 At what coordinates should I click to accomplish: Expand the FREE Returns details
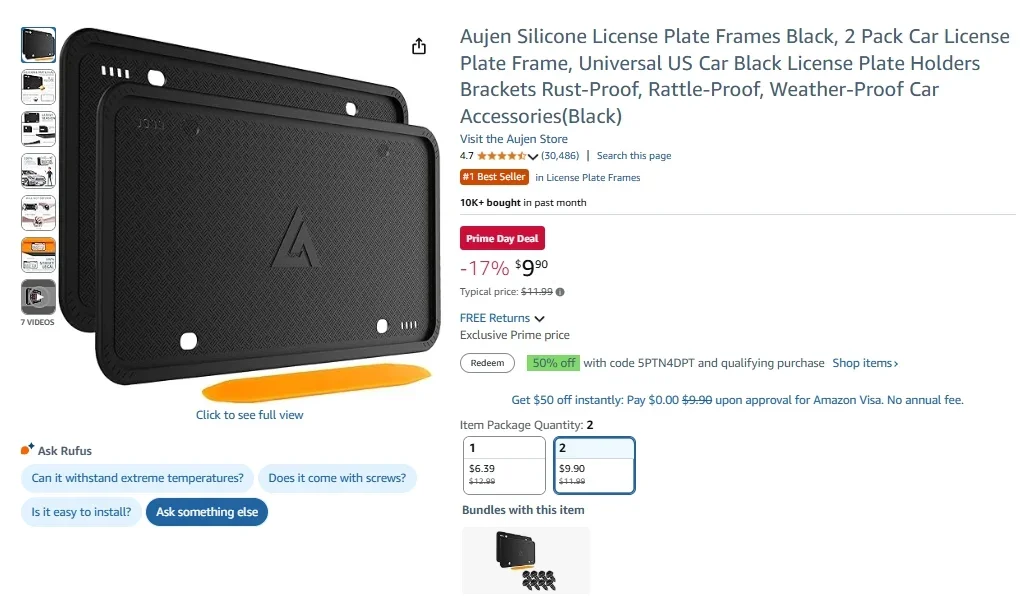(x=495, y=317)
